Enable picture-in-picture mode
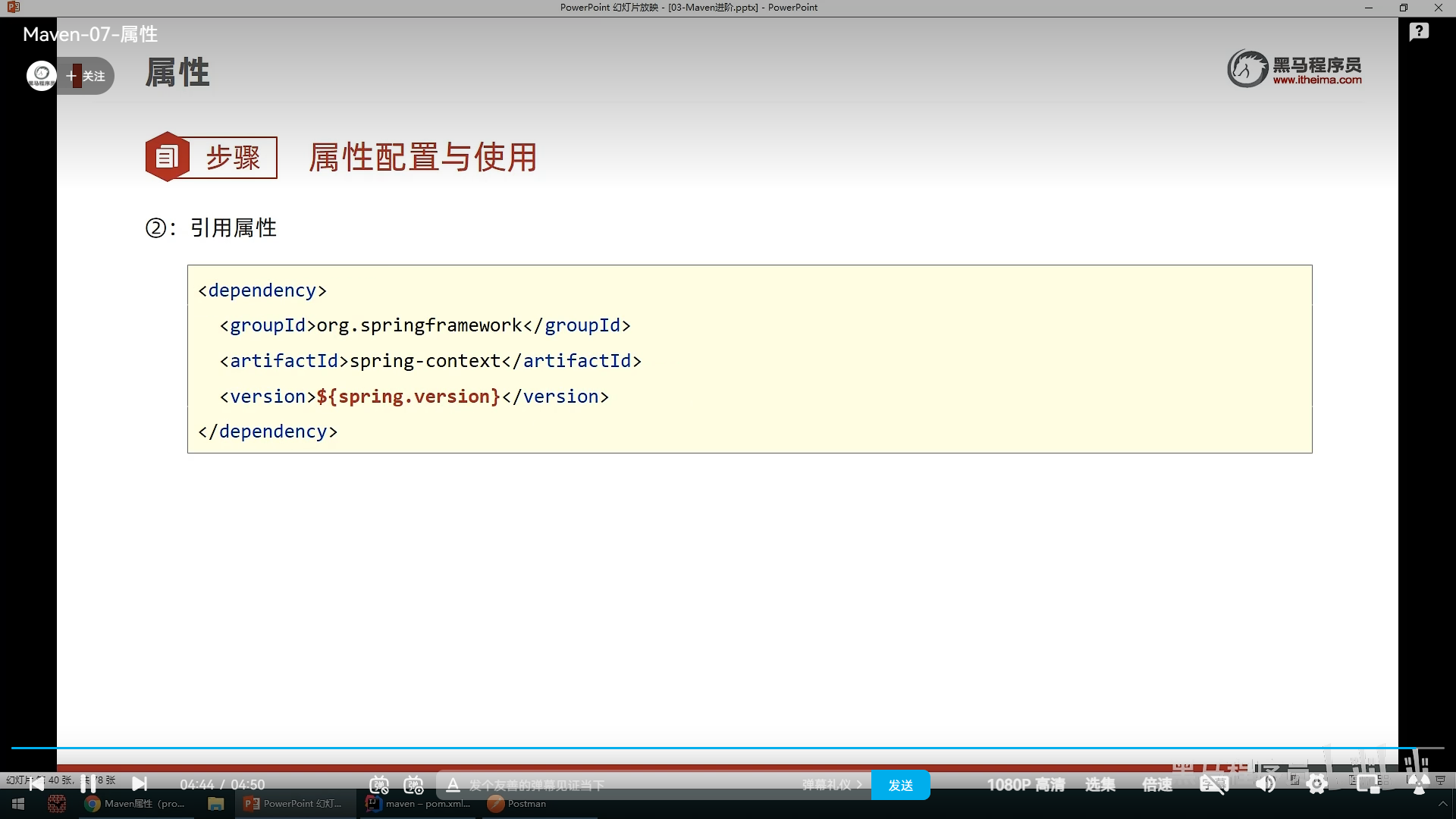Image resolution: width=1456 pixels, height=819 pixels. pyautogui.click(x=1368, y=785)
